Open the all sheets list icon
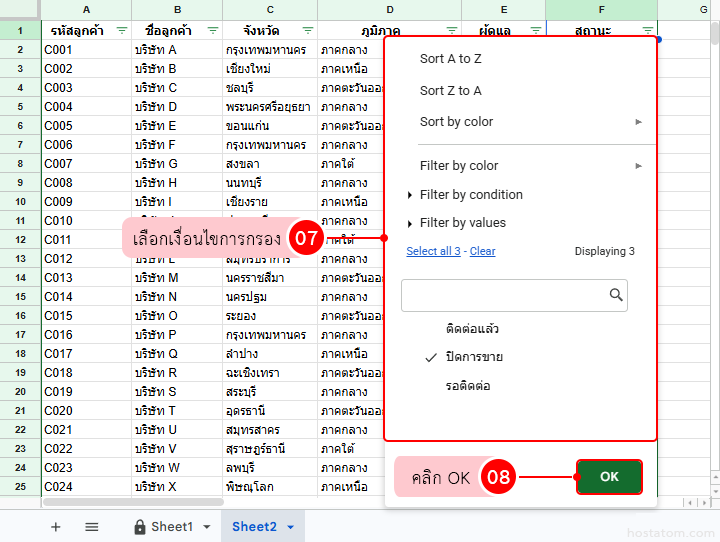 (x=92, y=527)
